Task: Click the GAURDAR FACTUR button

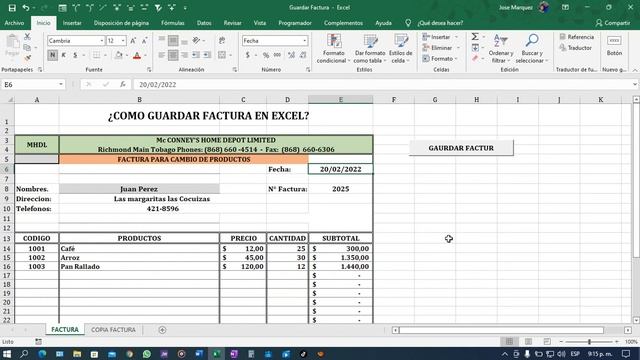Action: pos(461,148)
